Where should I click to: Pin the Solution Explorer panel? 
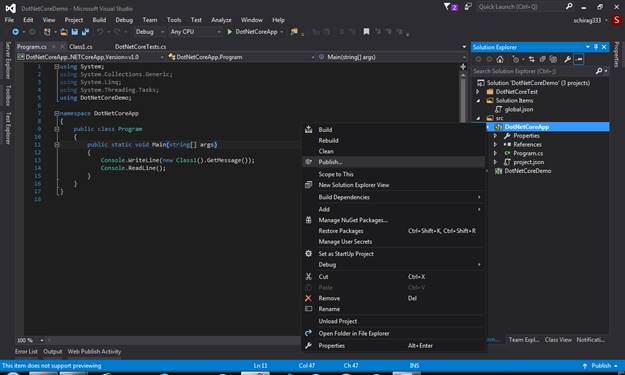coord(596,47)
